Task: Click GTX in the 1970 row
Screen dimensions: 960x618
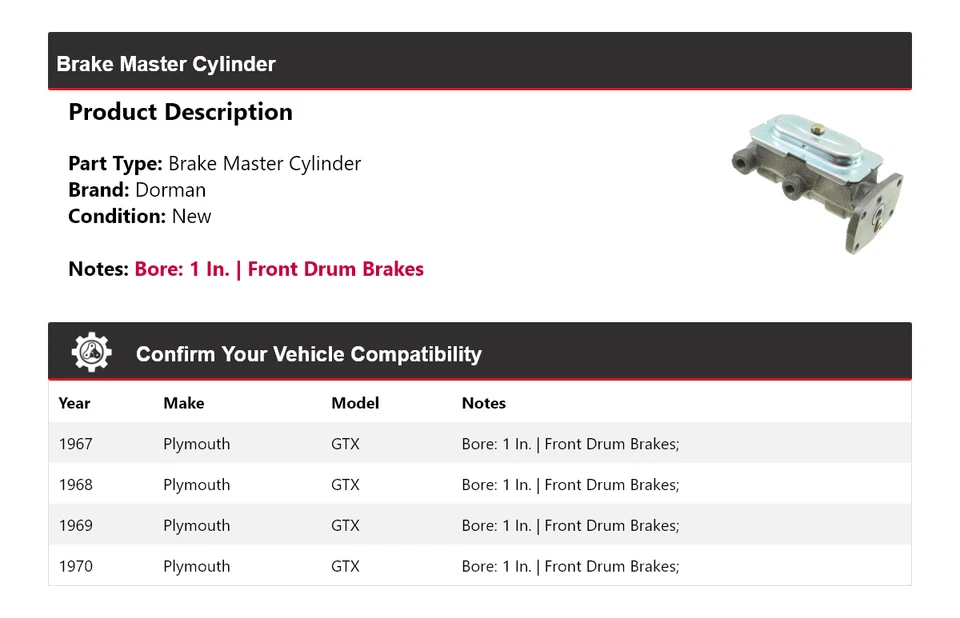Action: 345,566
